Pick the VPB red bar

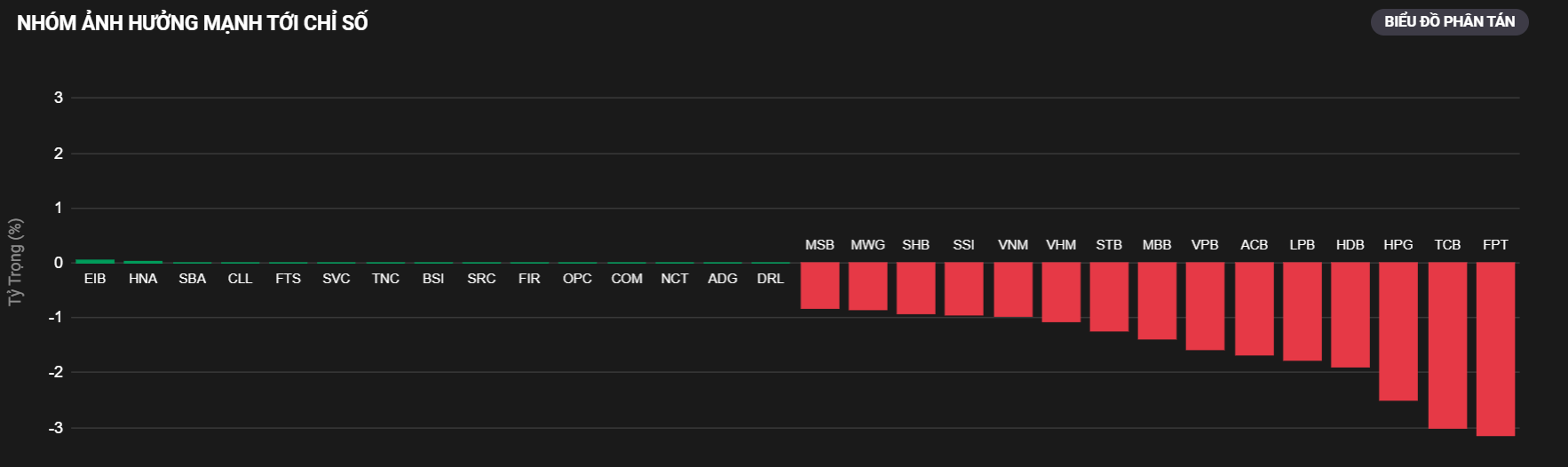[x=1205, y=306]
